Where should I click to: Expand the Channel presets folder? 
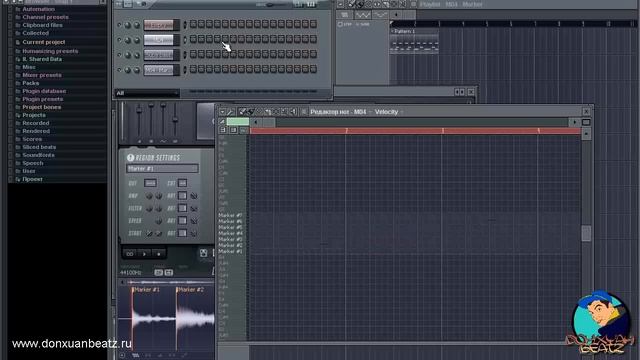45,17
